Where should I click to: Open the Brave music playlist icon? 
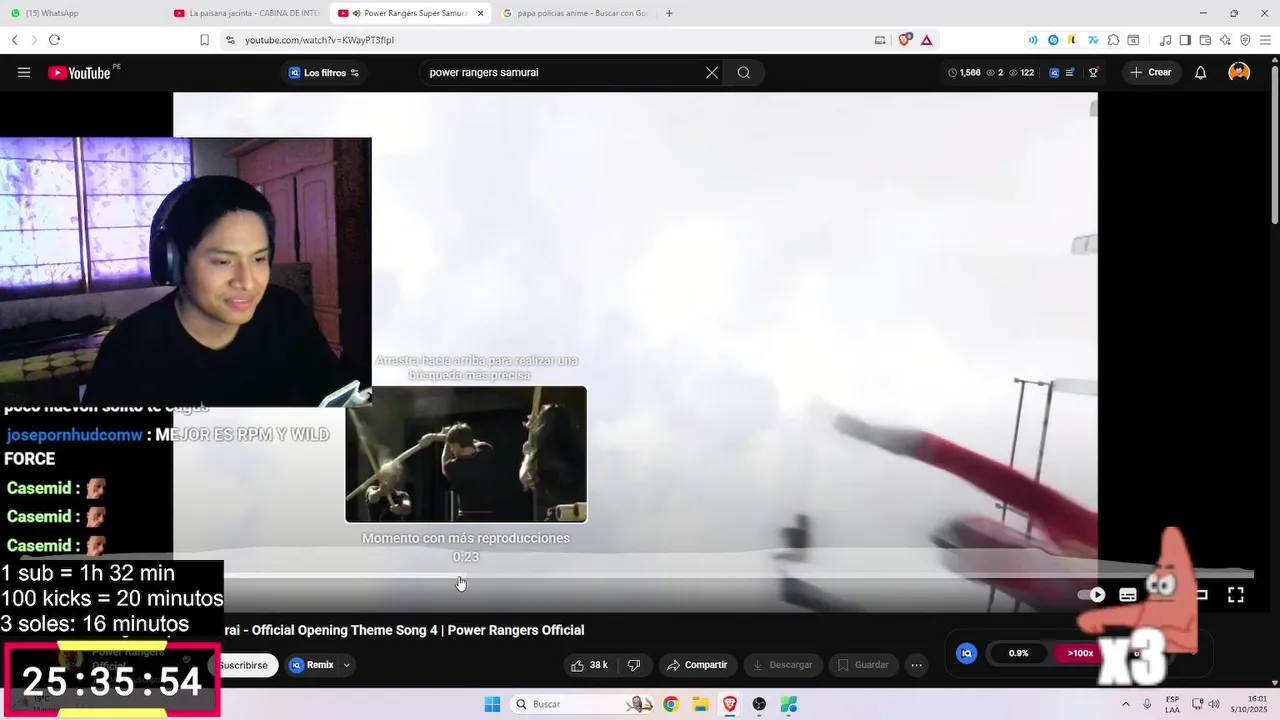click(1165, 40)
